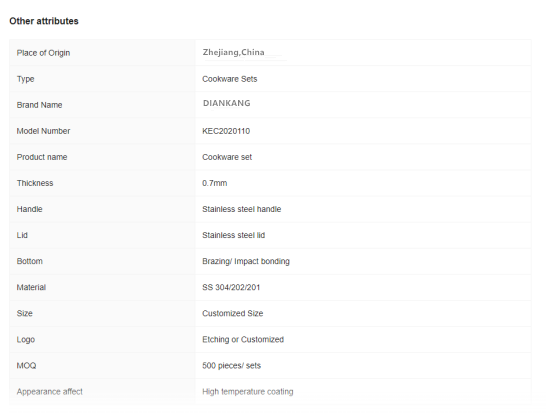
Task: Click the Appearance affect label
Action: click(x=49, y=392)
